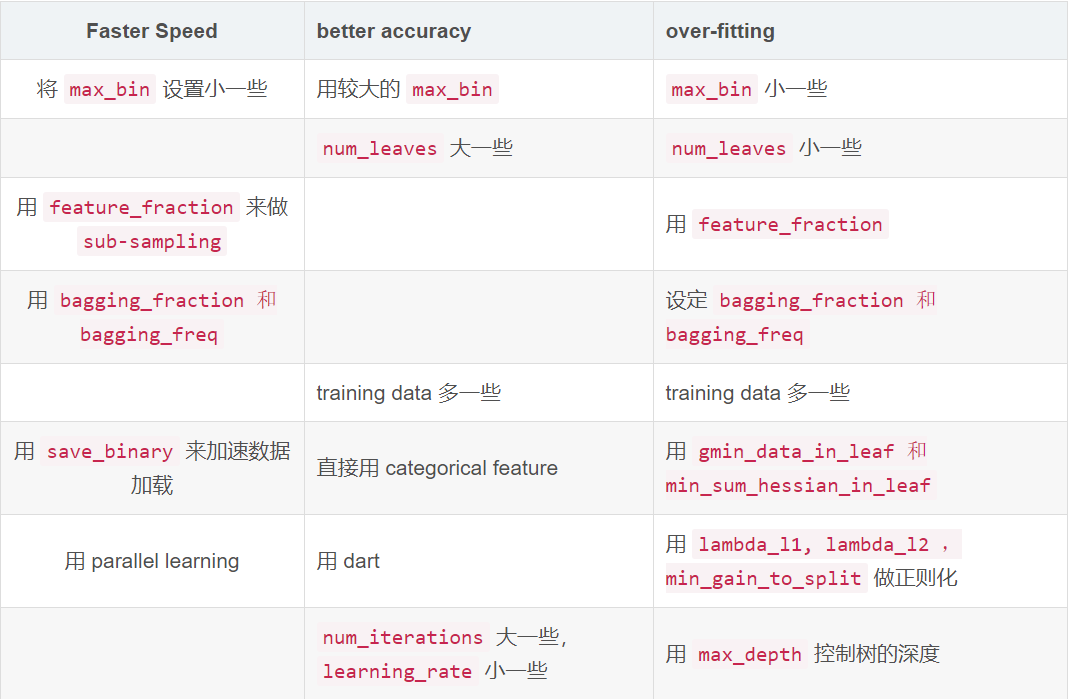Click bagging_fraction code in over-fitting column
This screenshot has height=699, width=1072.
[x=812, y=300]
